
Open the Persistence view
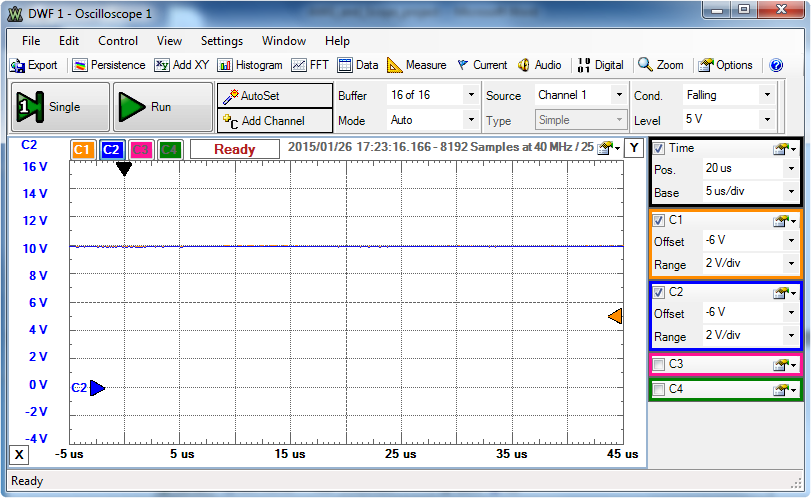click(x=109, y=65)
